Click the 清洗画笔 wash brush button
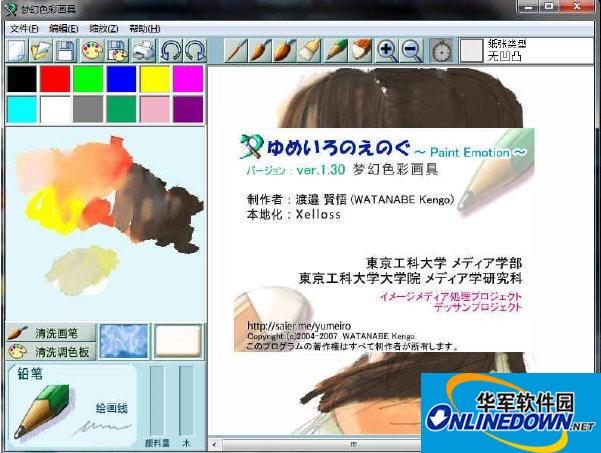 click(x=51, y=333)
